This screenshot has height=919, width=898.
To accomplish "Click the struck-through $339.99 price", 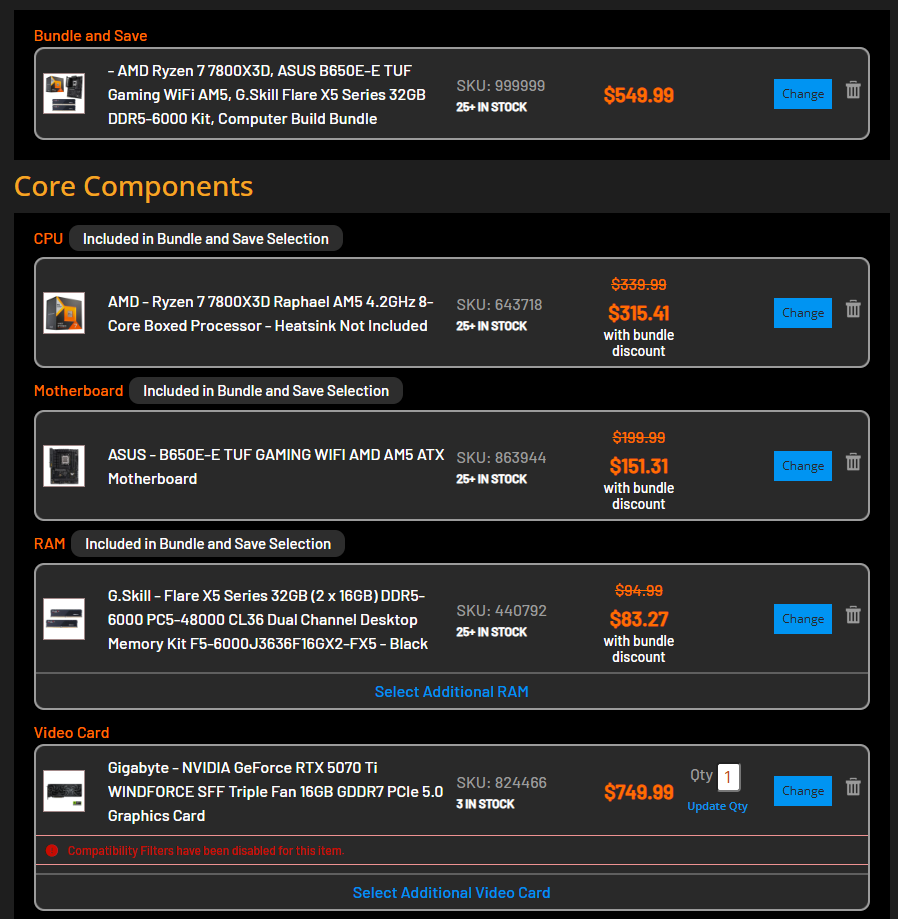I will [639, 284].
